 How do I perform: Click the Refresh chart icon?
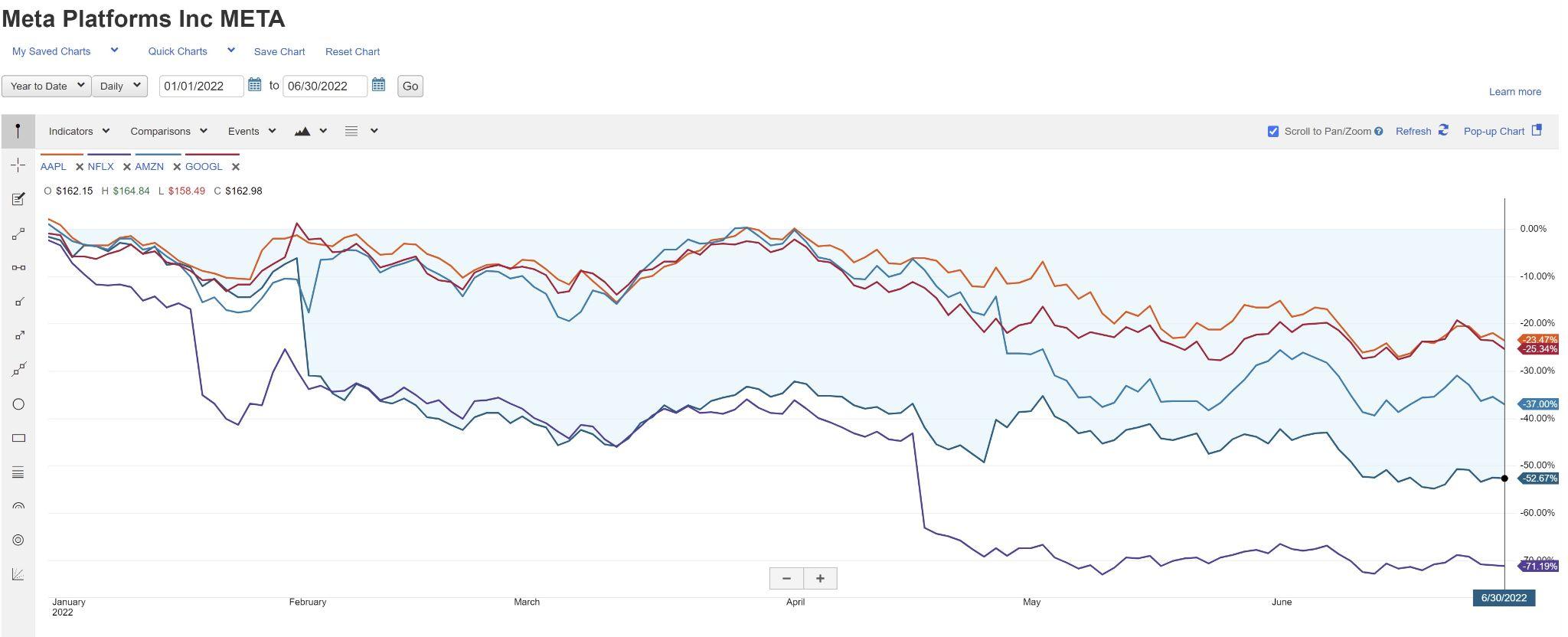point(1443,130)
